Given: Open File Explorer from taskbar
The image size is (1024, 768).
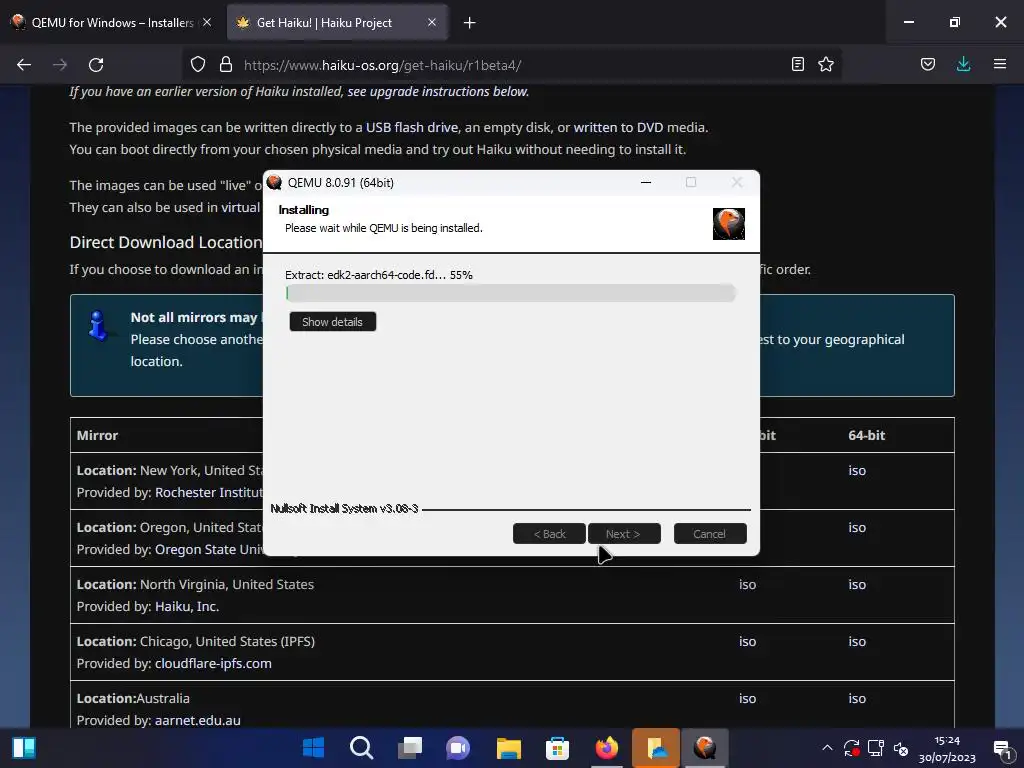Looking at the screenshot, I should [x=508, y=748].
